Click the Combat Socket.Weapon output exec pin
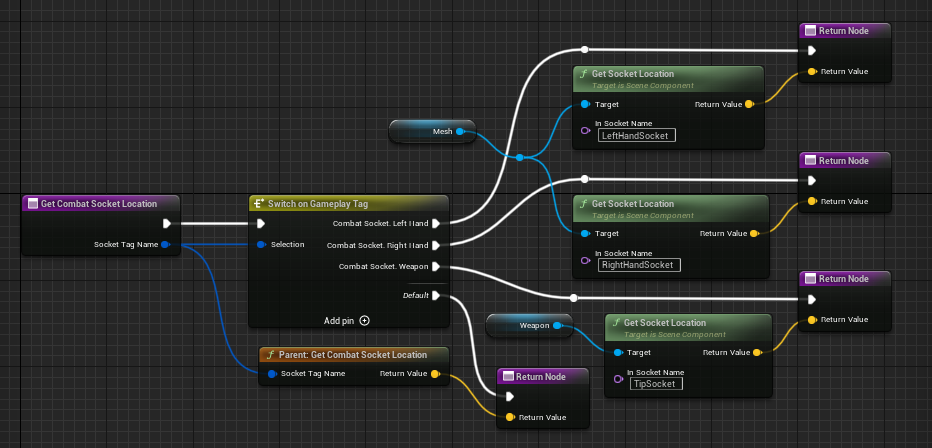The height and width of the screenshot is (448, 932). coord(436,267)
